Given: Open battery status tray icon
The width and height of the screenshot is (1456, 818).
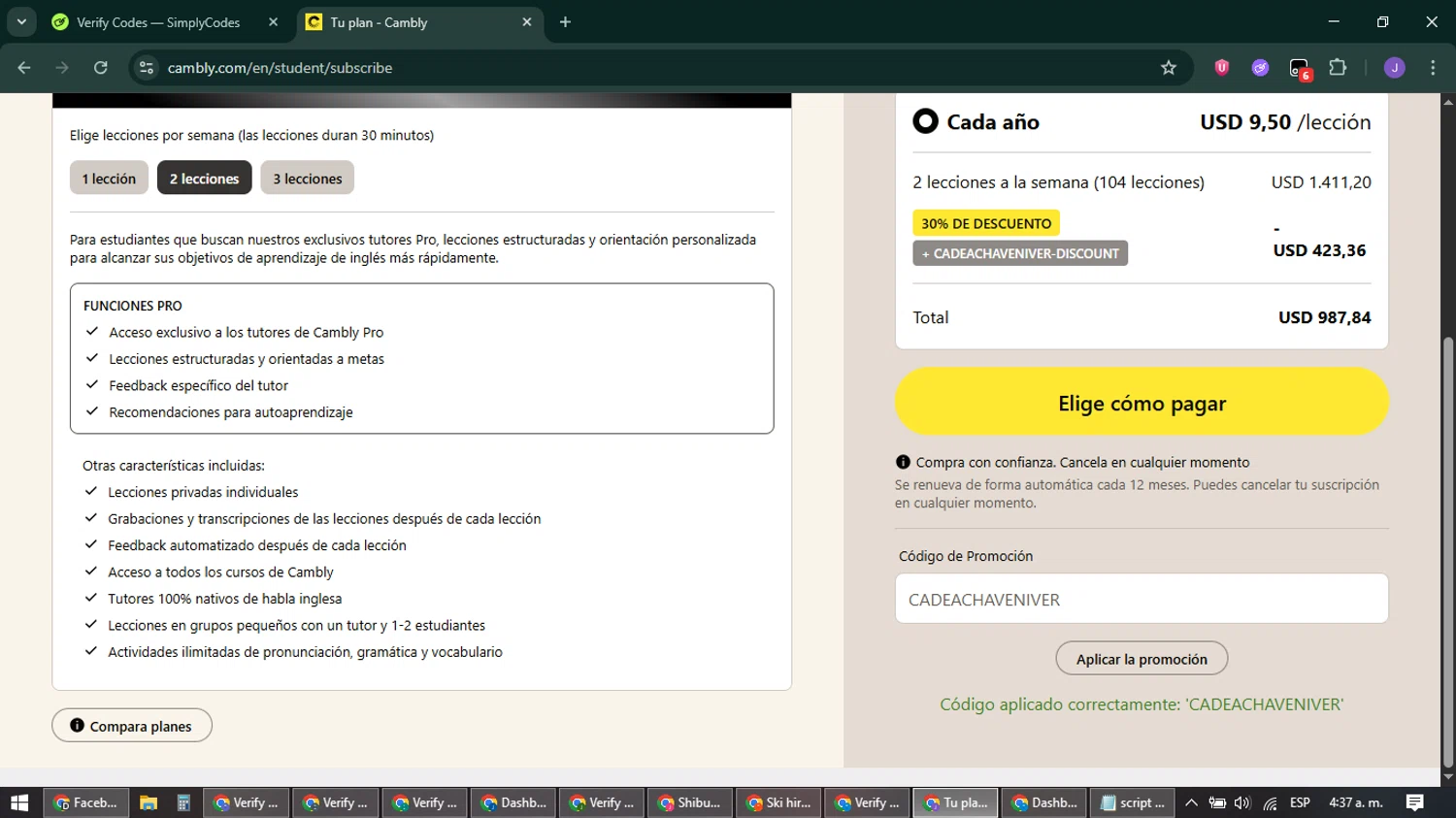Looking at the screenshot, I should point(1217,802).
